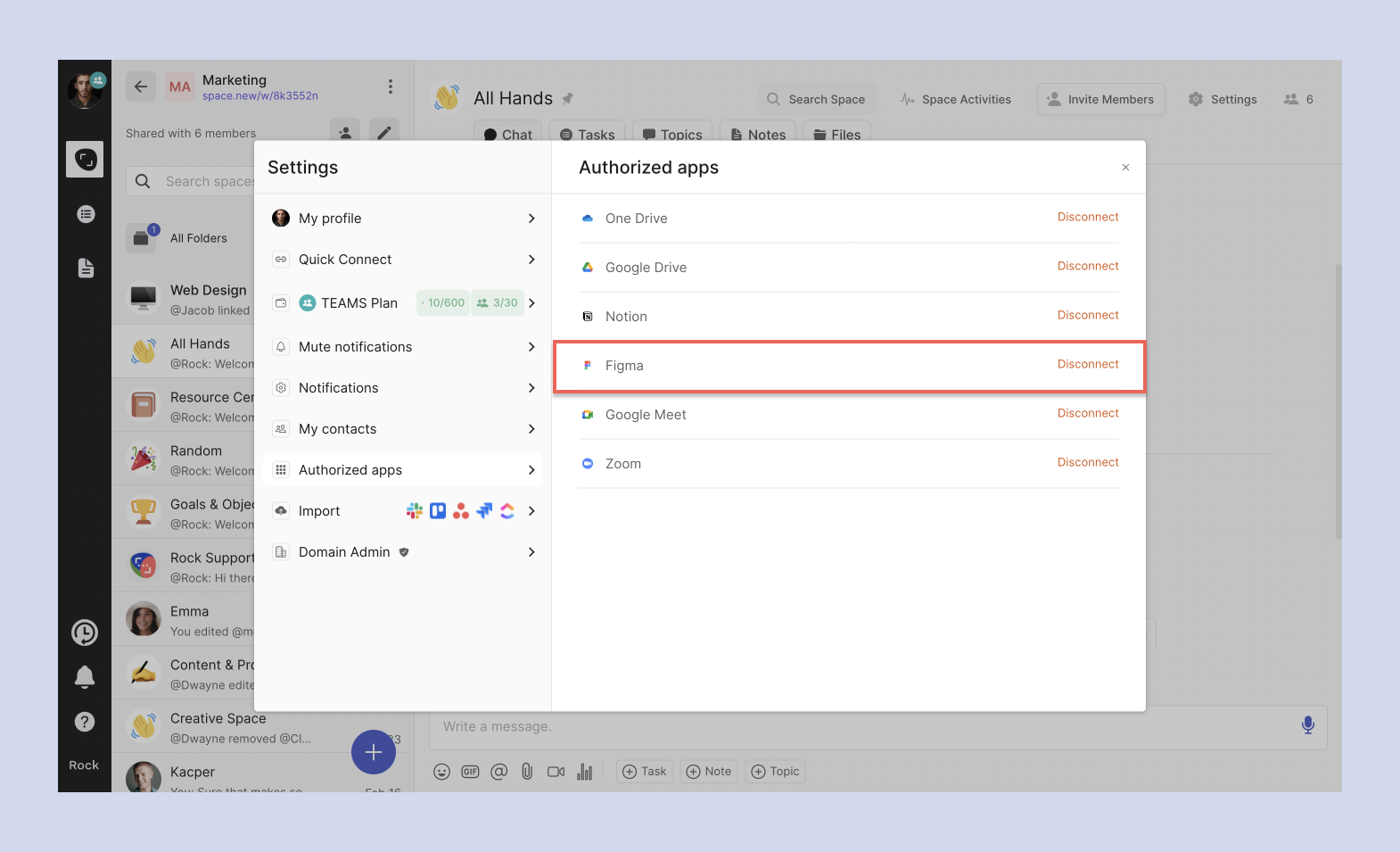1400x852 pixels.
Task: Open the Web Design space
Action: click(x=183, y=299)
